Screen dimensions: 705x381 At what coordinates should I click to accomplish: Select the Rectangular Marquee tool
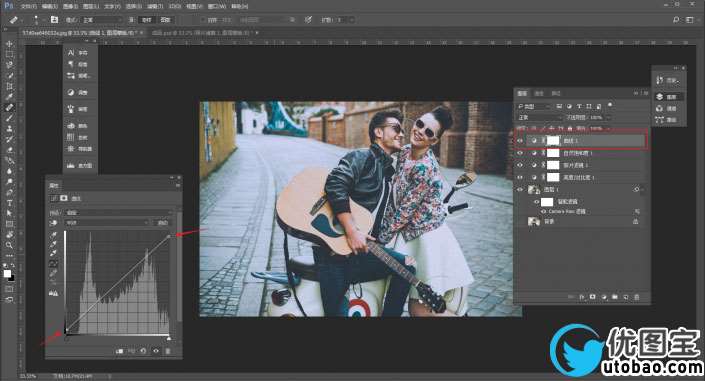point(9,54)
